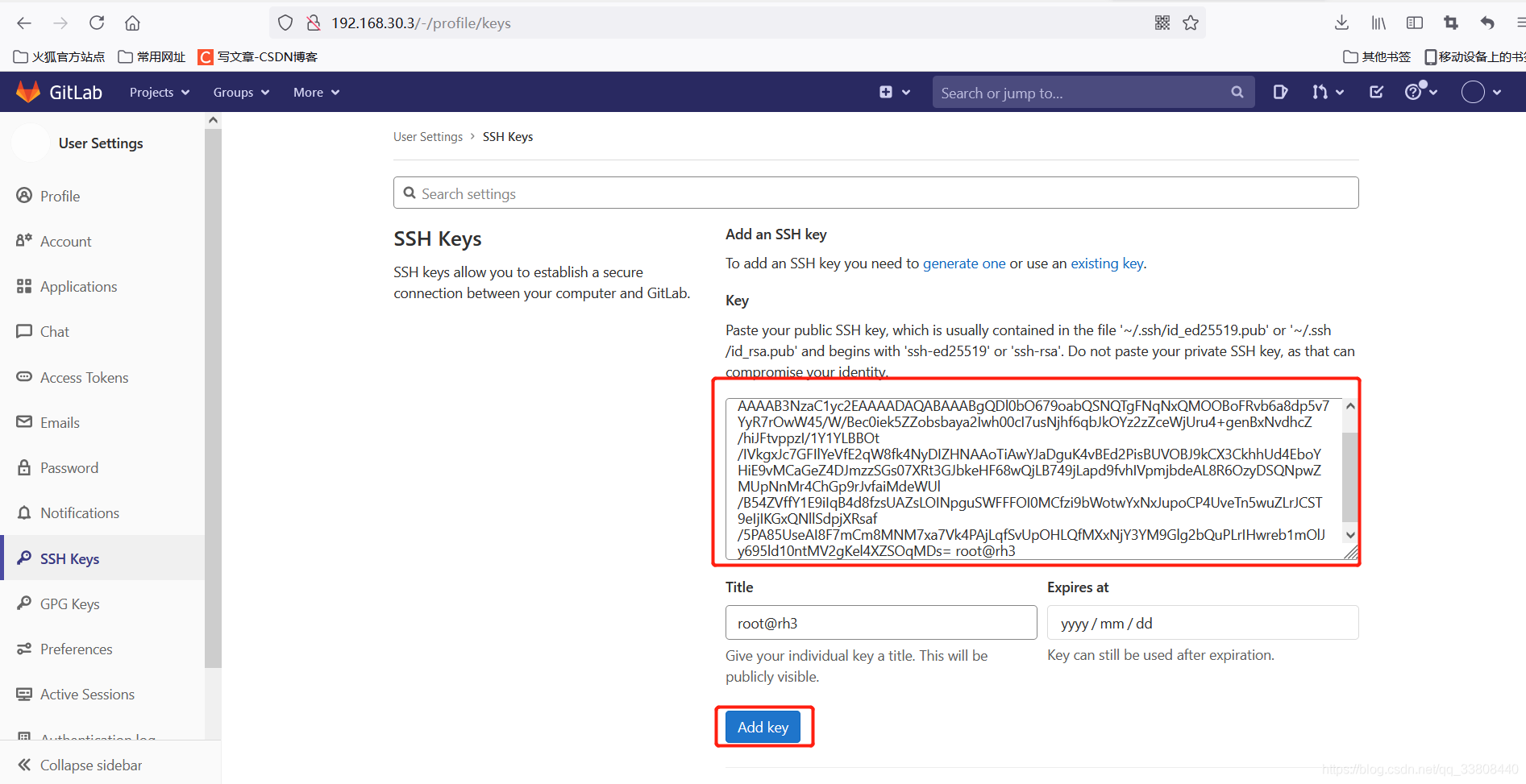Screen dimensions: 1526x784
Task: Bookmark this page with the star icon
Action: click(1191, 23)
